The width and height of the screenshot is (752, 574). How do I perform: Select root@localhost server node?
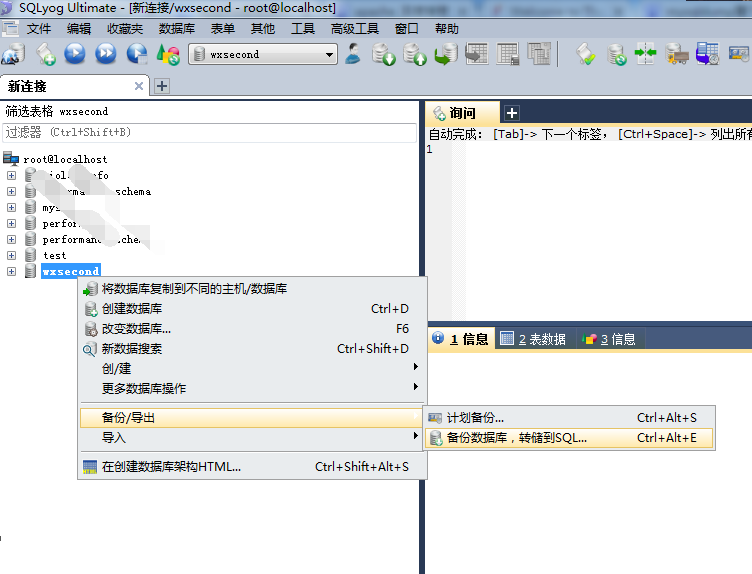tap(65, 159)
